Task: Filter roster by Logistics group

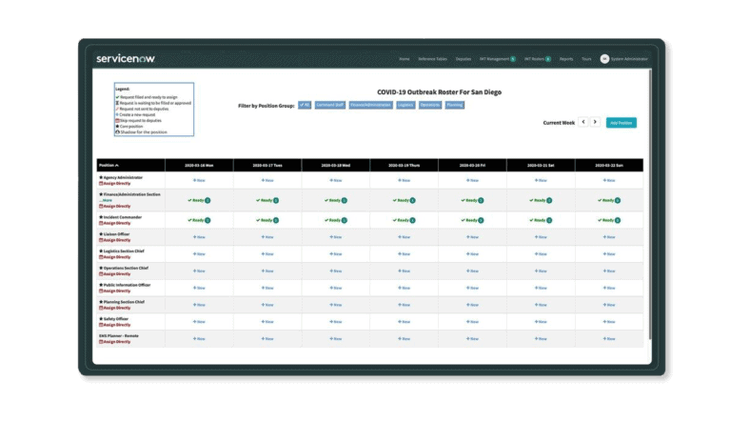Action: (x=406, y=105)
